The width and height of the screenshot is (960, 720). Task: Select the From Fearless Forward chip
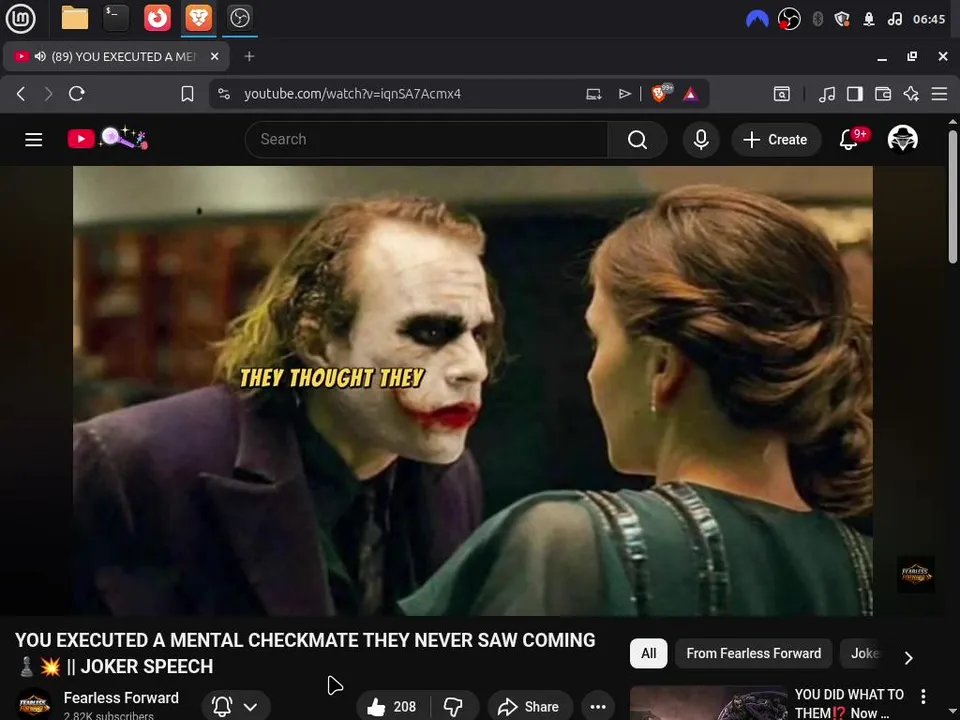coord(754,653)
